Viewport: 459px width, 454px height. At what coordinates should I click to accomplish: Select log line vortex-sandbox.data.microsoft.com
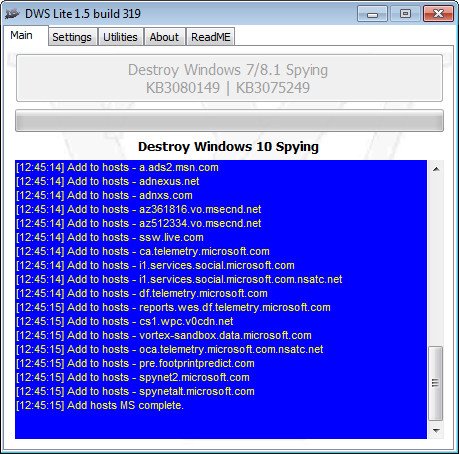tap(164, 335)
